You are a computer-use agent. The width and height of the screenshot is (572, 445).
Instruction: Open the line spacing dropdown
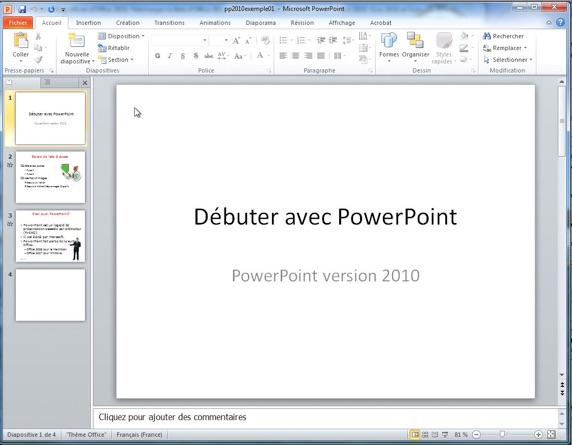tap(348, 40)
